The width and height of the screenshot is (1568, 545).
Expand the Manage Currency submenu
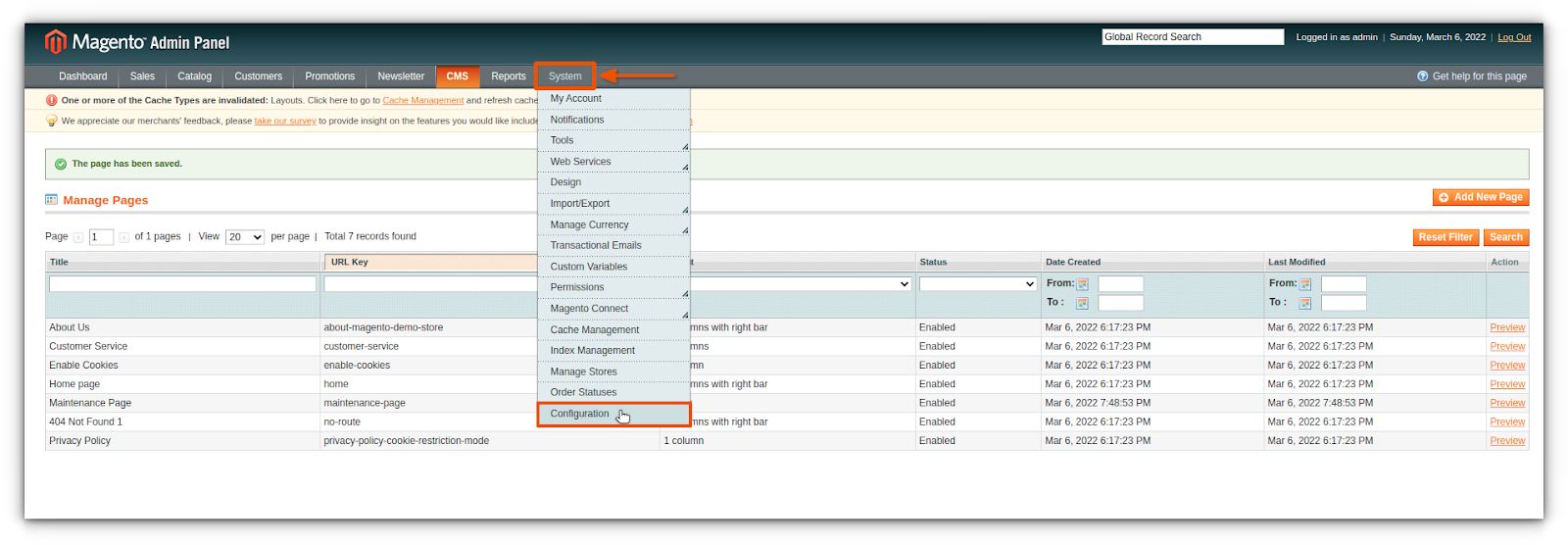(x=685, y=230)
